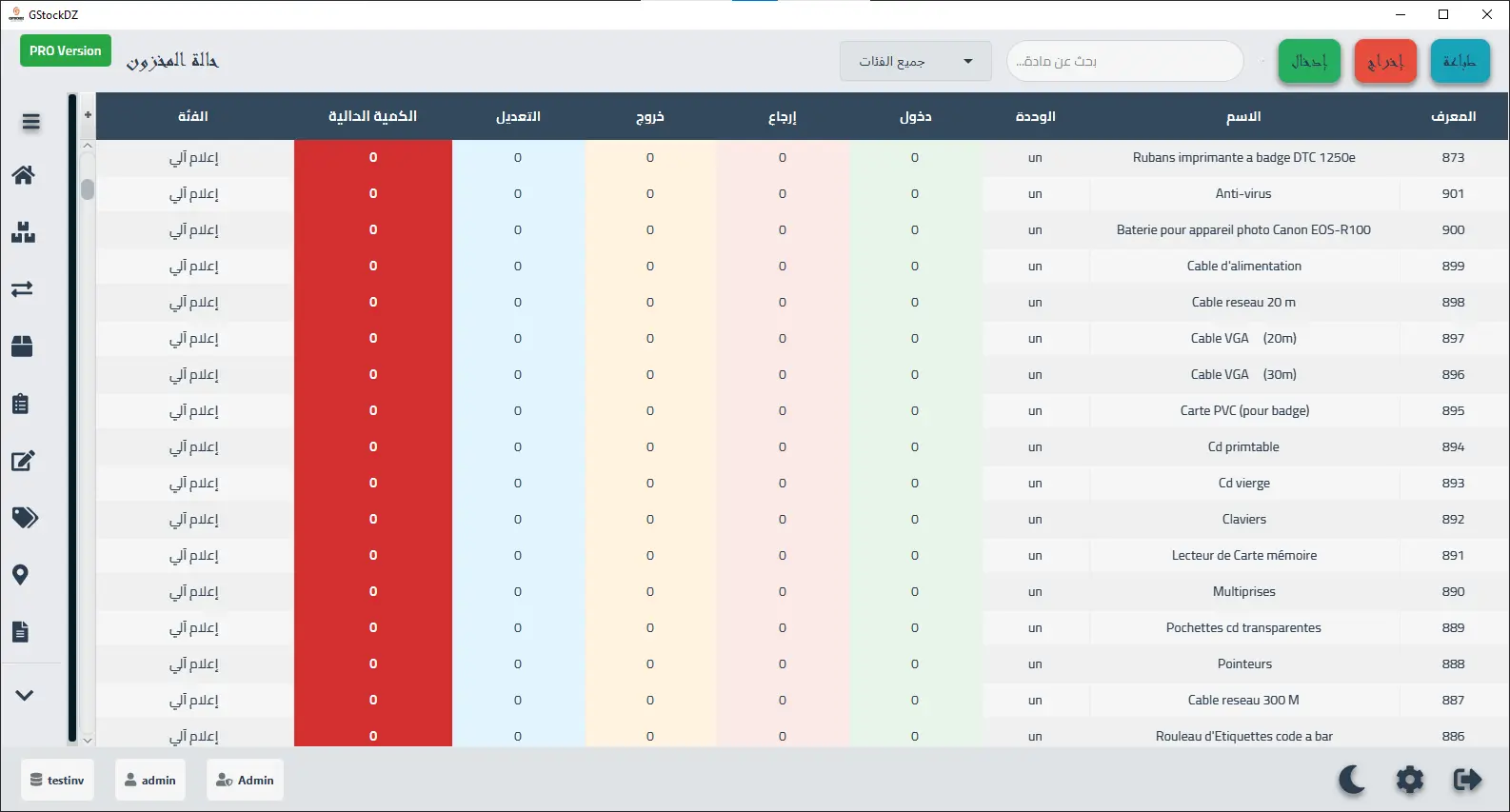This screenshot has height=812, width=1510.
Task: Open the stock boxes icon in sidebar
Action: click(24, 232)
